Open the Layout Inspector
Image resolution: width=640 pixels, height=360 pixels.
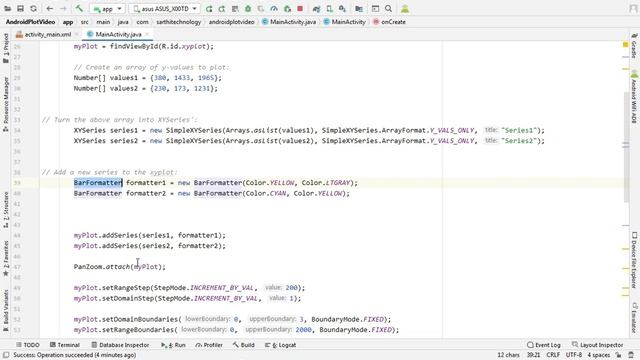[x=598, y=345]
